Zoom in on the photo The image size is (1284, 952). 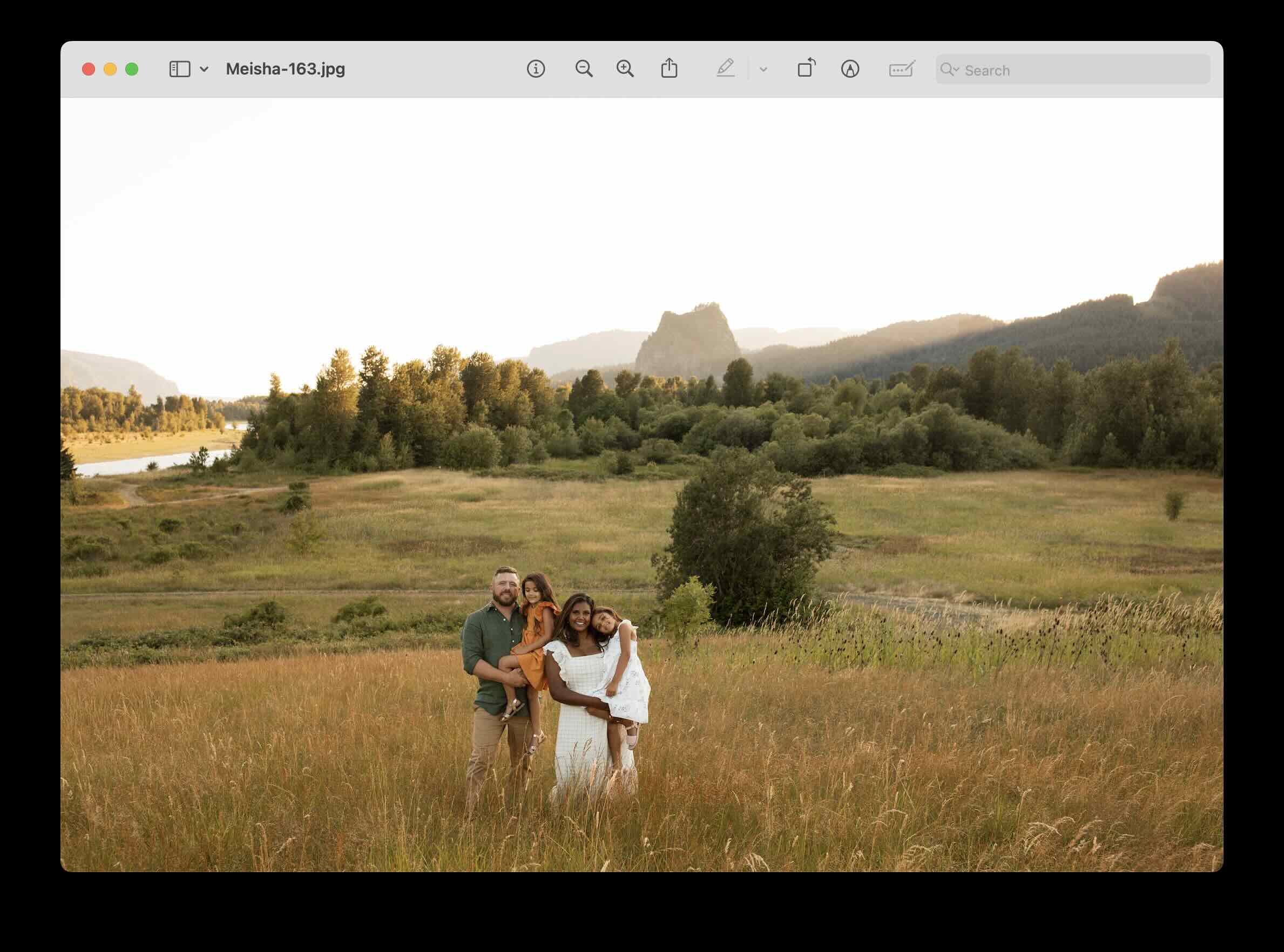point(625,69)
